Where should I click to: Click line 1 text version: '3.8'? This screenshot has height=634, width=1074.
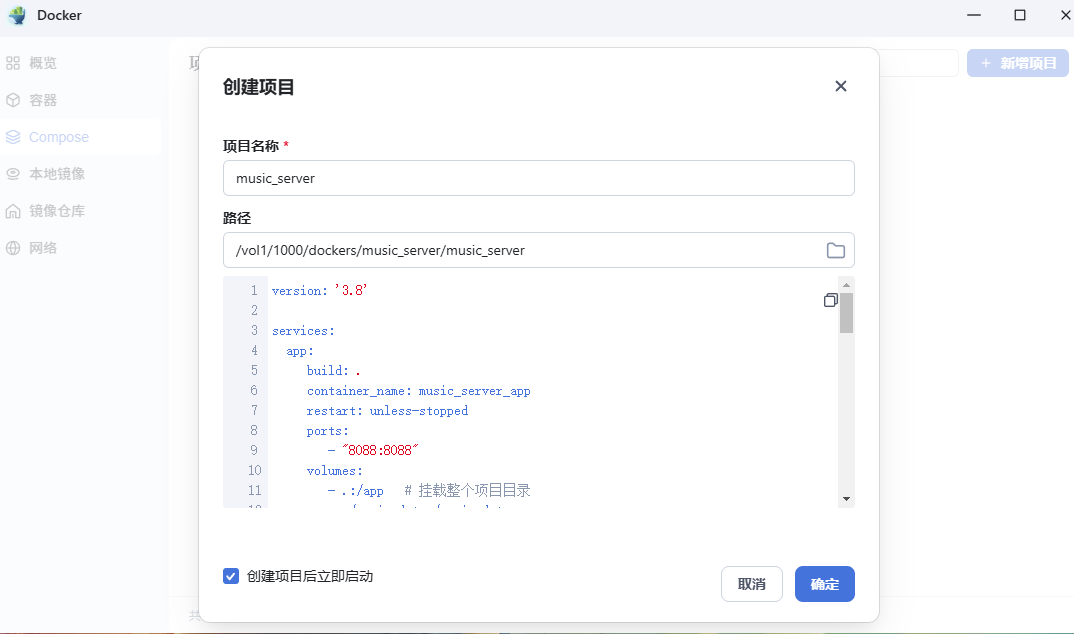(x=320, y=290)
